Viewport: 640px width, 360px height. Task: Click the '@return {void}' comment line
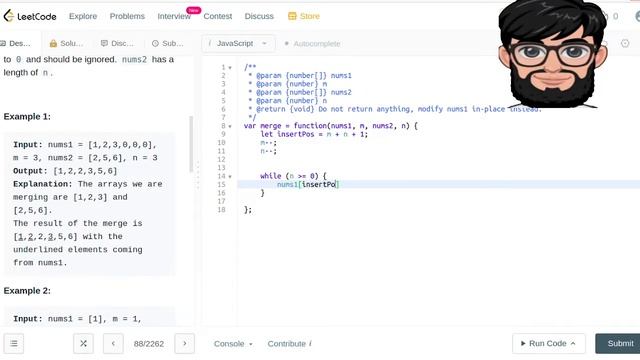(x=394, y=109)
